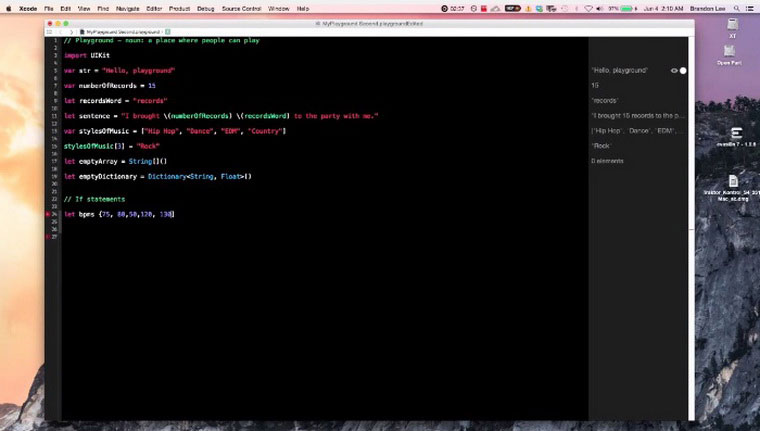Click the stylesOfMusic[3] = "Rock" line

pyautogui.click(x=111, y=146)
